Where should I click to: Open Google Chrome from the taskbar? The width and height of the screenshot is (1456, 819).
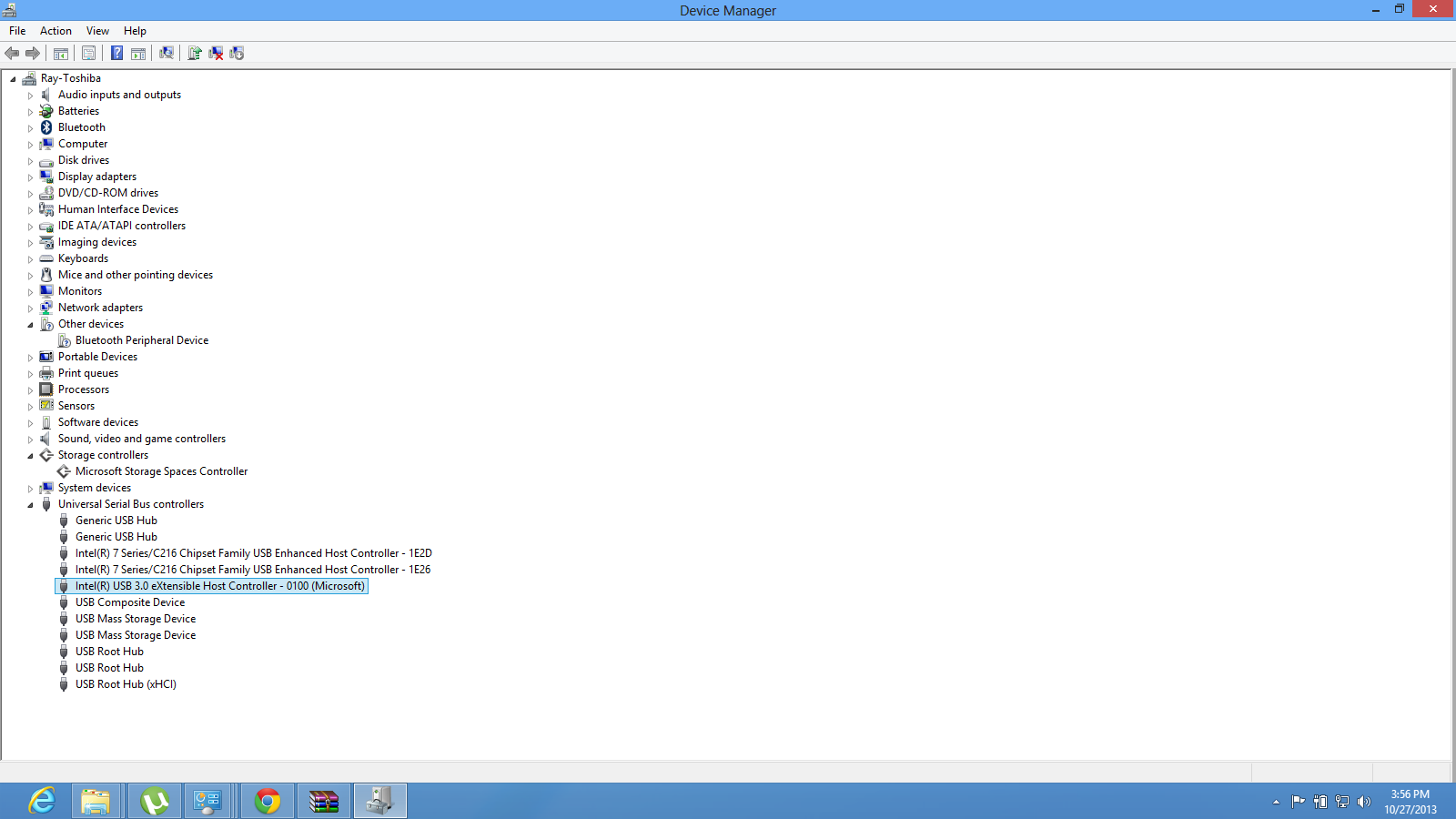[268, 801]
